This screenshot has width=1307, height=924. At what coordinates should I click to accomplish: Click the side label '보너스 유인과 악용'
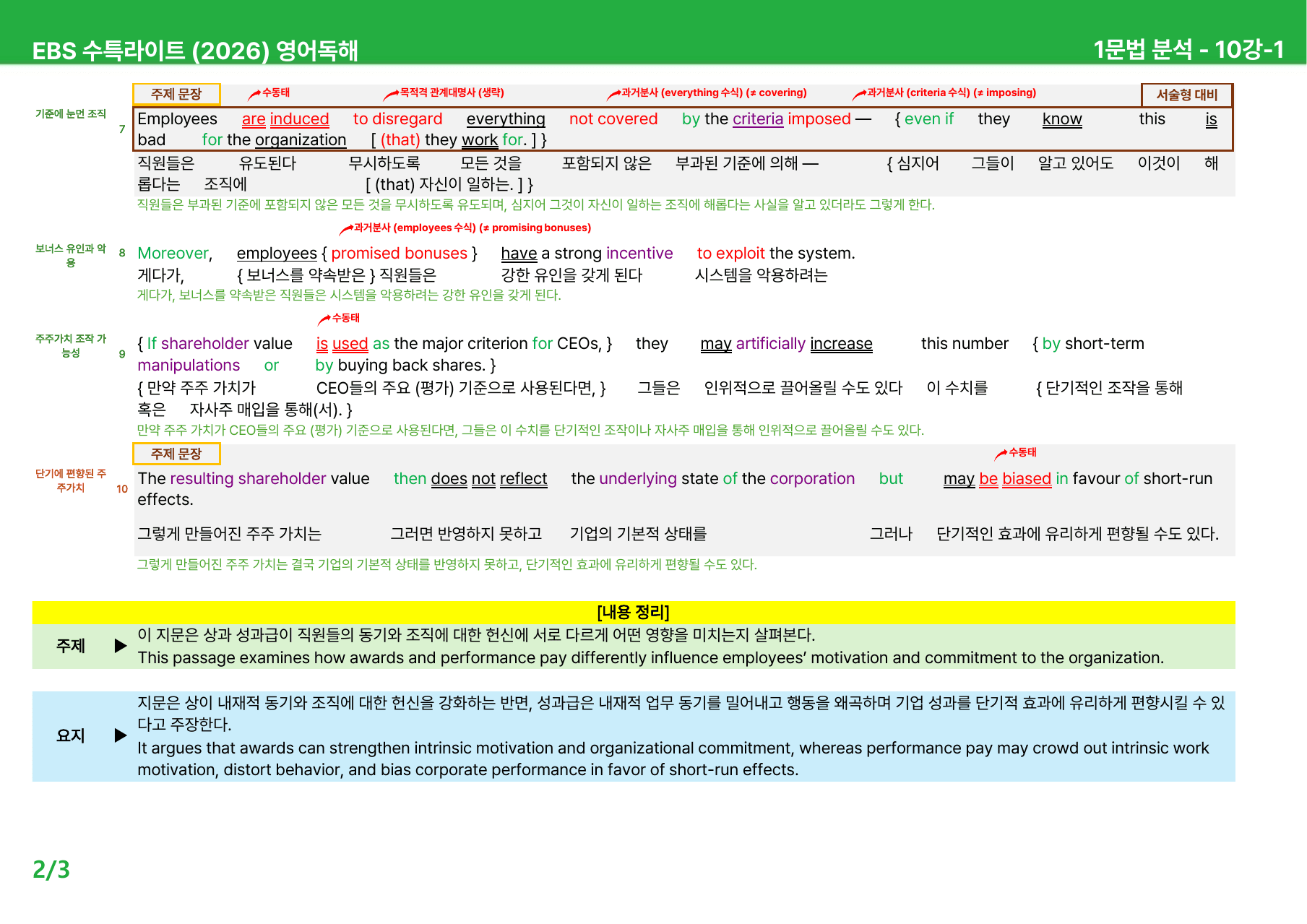coord(71,255)
